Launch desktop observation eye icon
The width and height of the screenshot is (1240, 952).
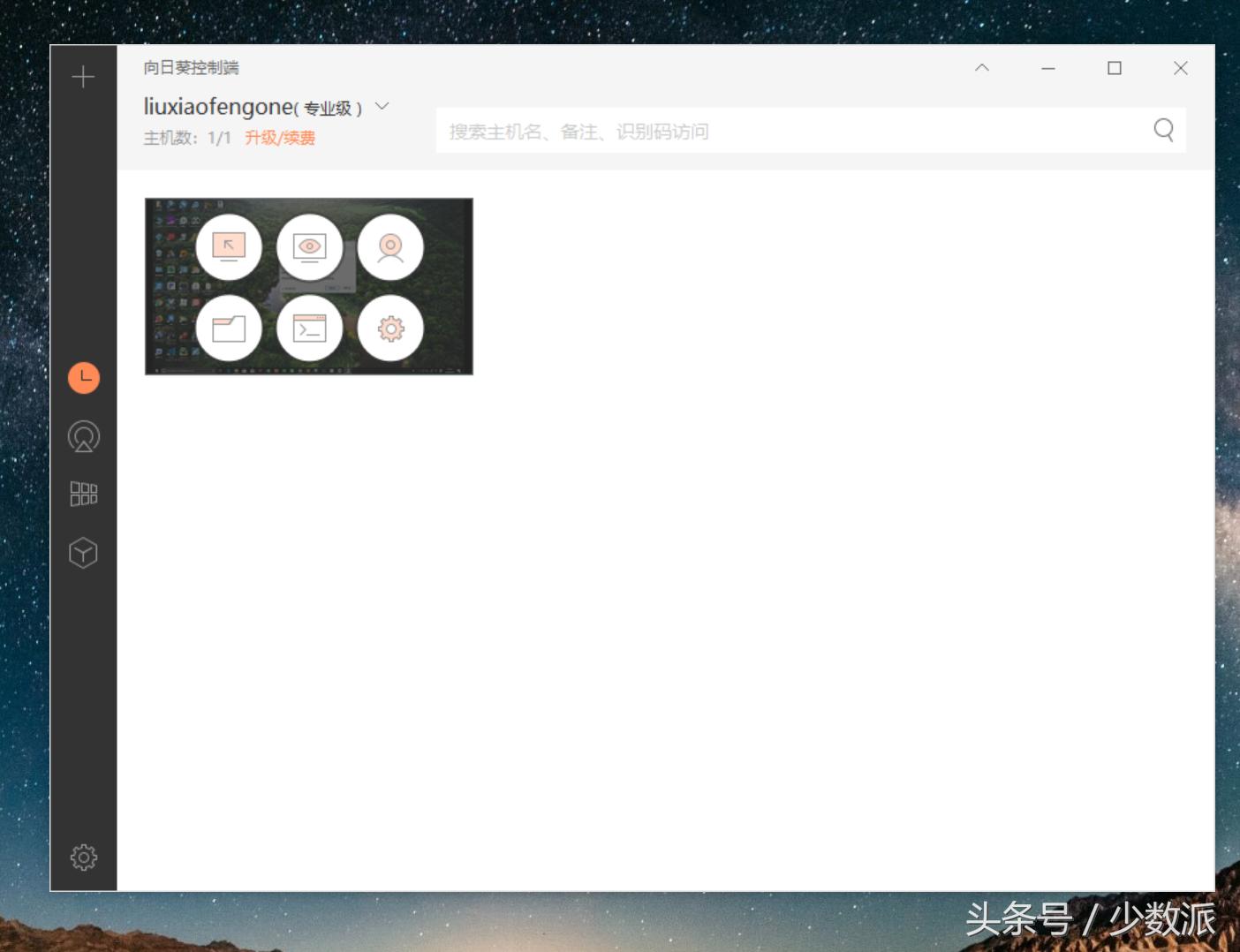[x=310, y=247]
